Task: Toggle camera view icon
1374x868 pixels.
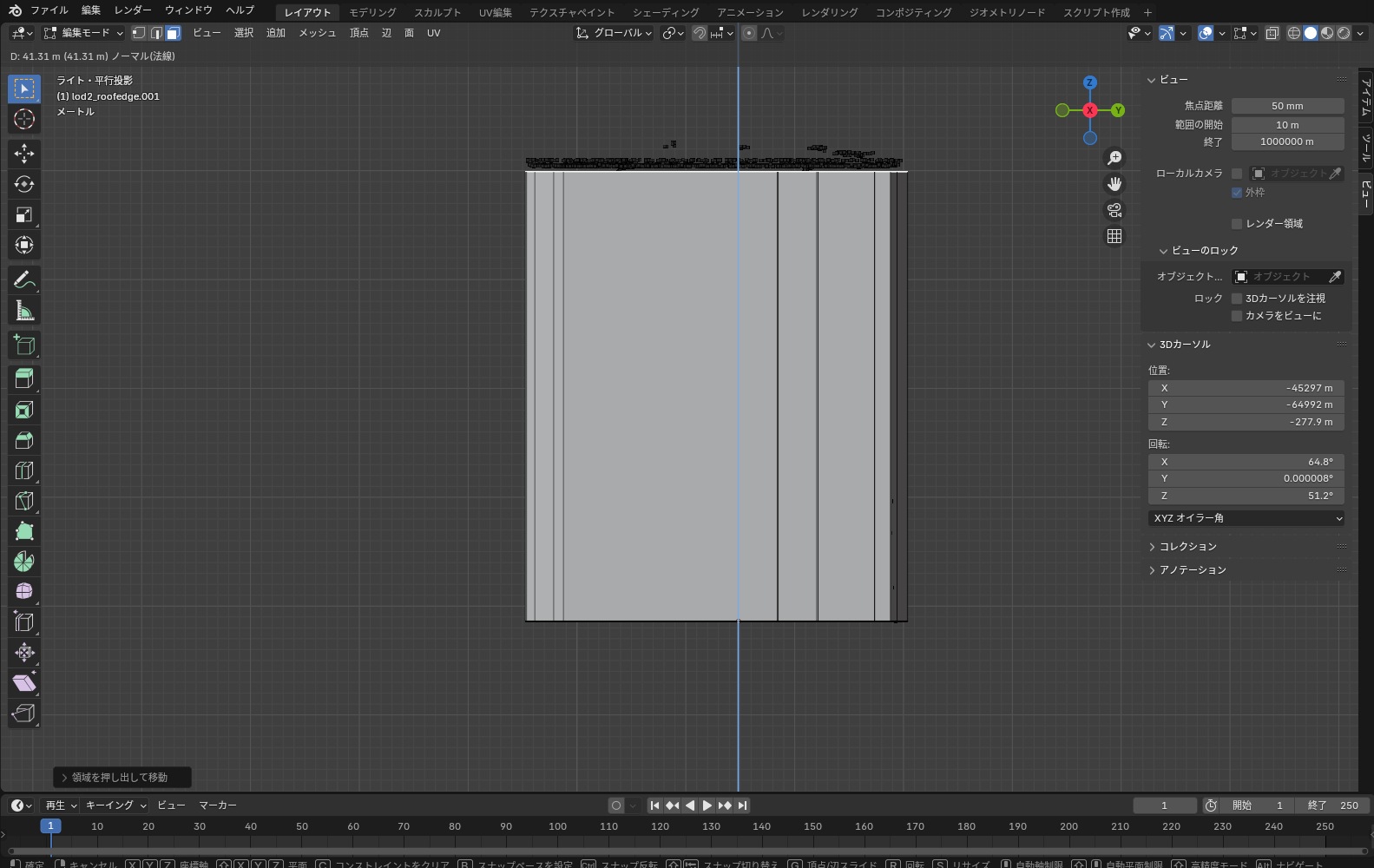Action: [x=1114, y=210]
